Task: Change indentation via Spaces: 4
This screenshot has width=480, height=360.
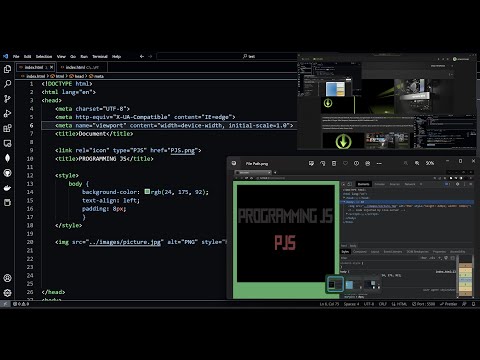Action: 351,304
